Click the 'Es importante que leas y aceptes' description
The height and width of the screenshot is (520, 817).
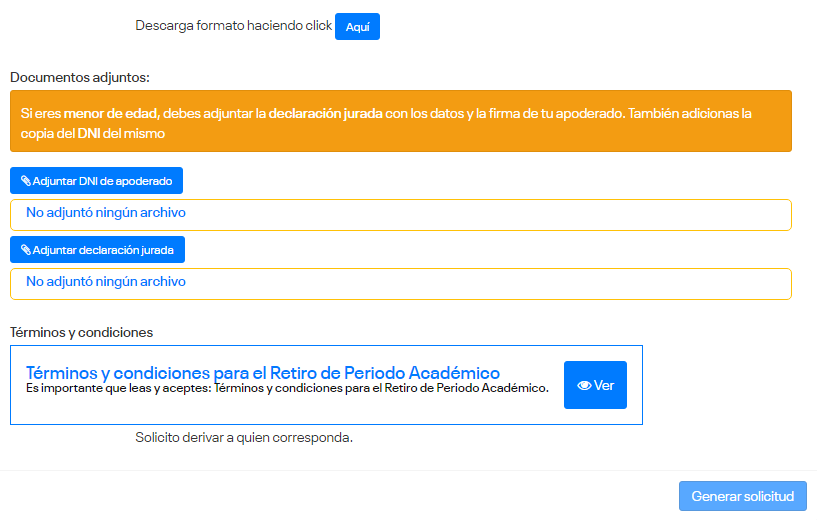point(287,388)
